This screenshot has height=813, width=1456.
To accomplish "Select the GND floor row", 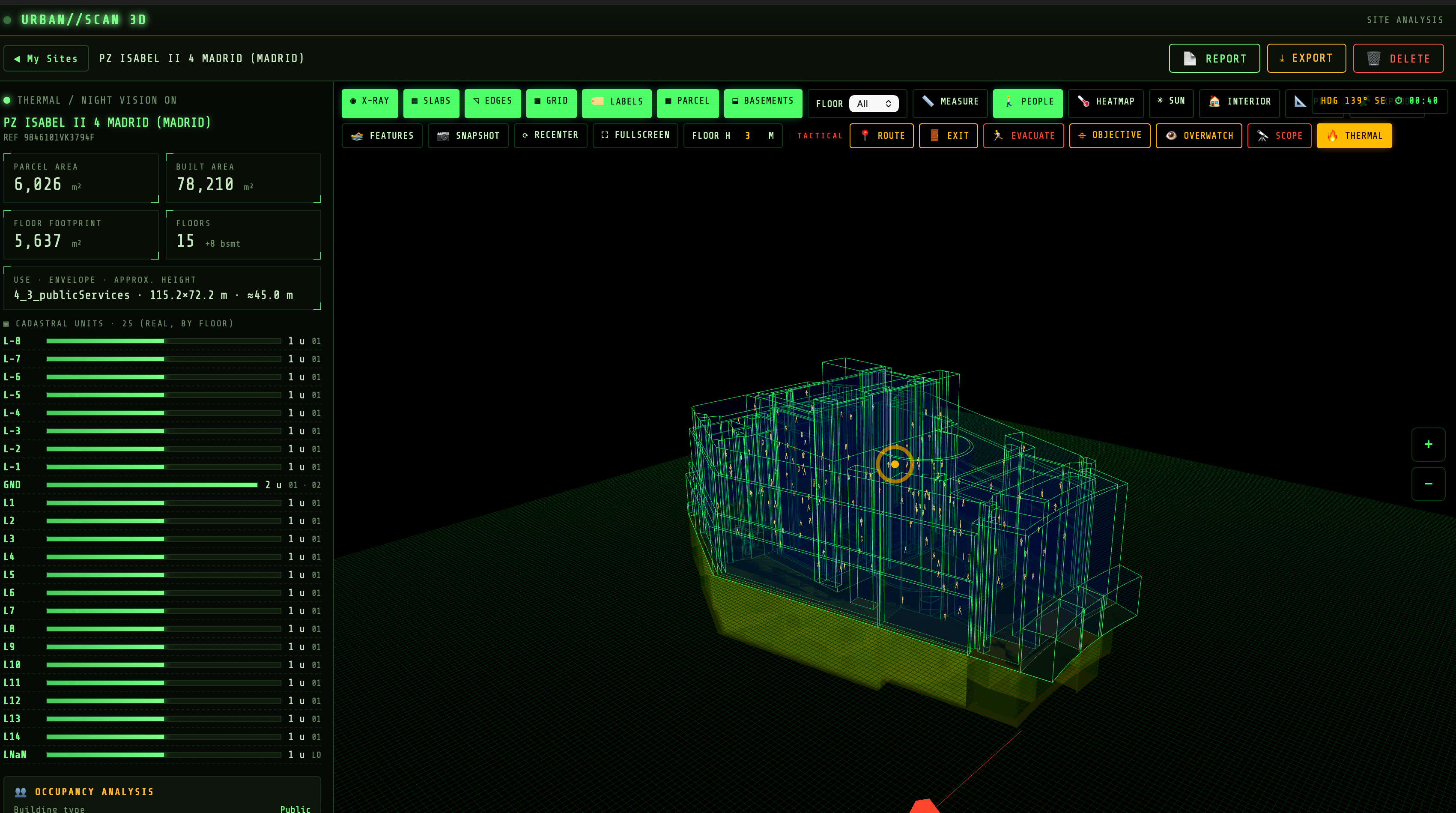I will [x=162, y=485].
